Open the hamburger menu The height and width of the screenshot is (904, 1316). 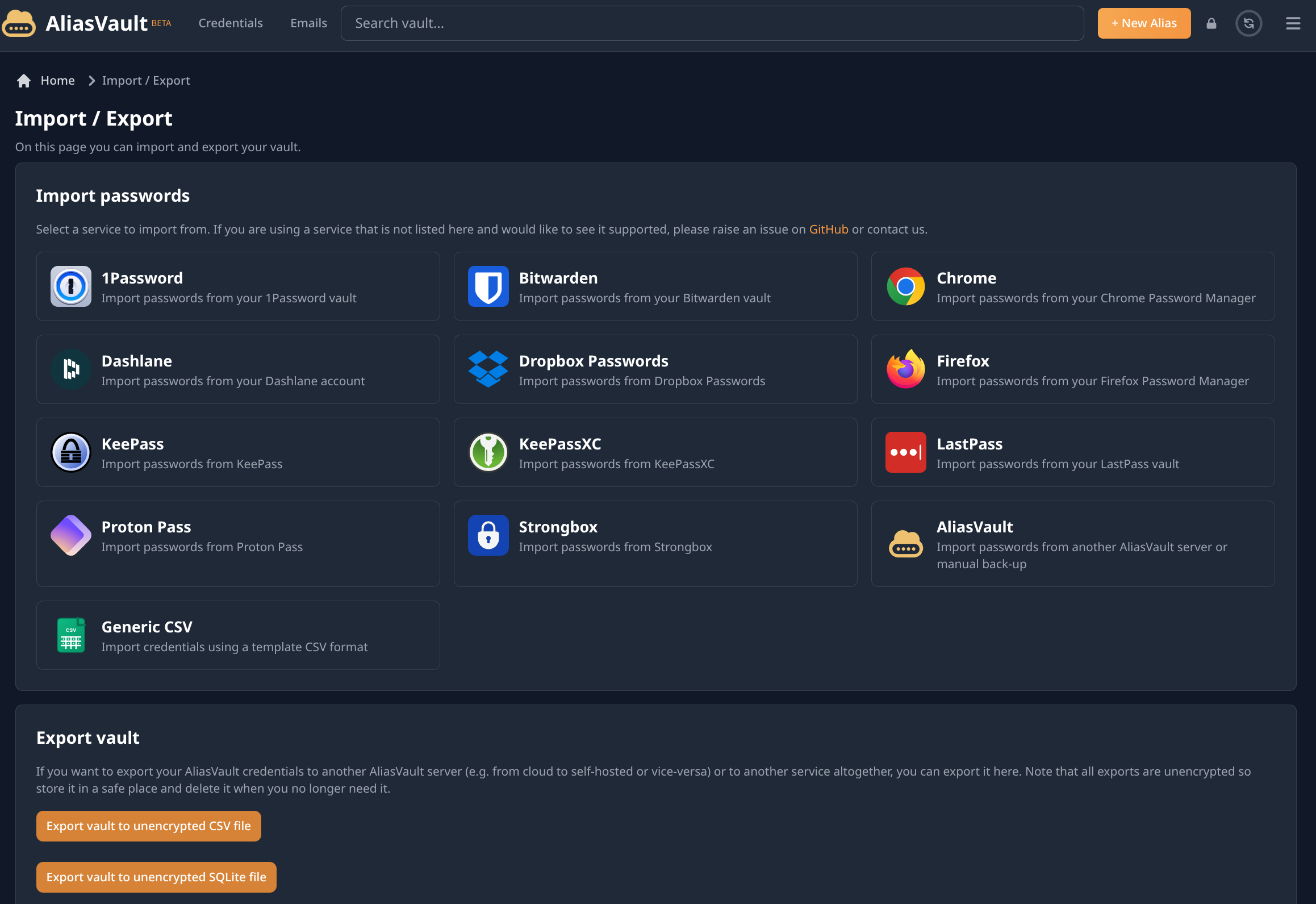coord(1293,23)
